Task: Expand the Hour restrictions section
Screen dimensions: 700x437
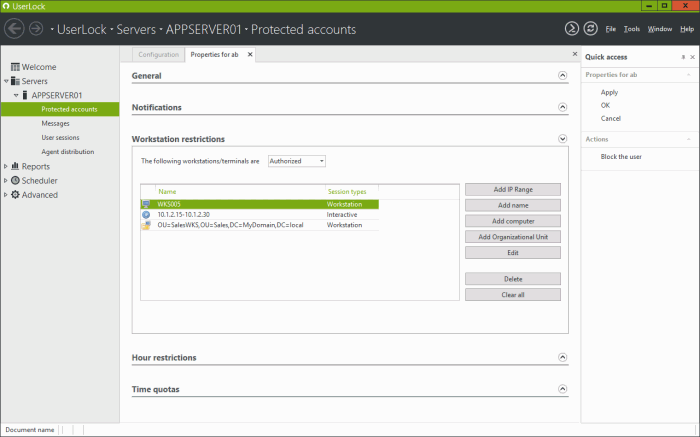Action: coord(563,358)
